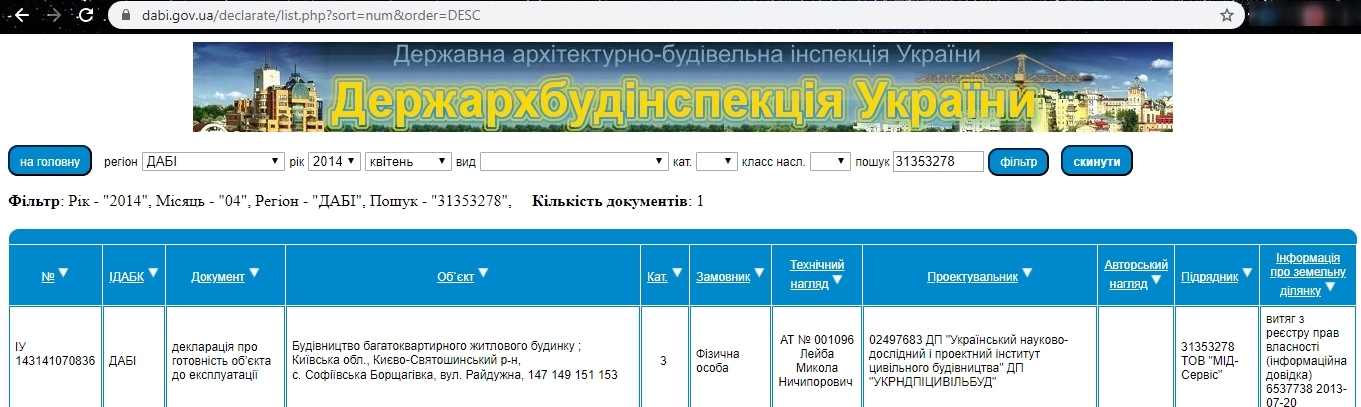Click the category value '3' cell
Image resolution: width=1361 pixels, height=407 pixels.
663,361
